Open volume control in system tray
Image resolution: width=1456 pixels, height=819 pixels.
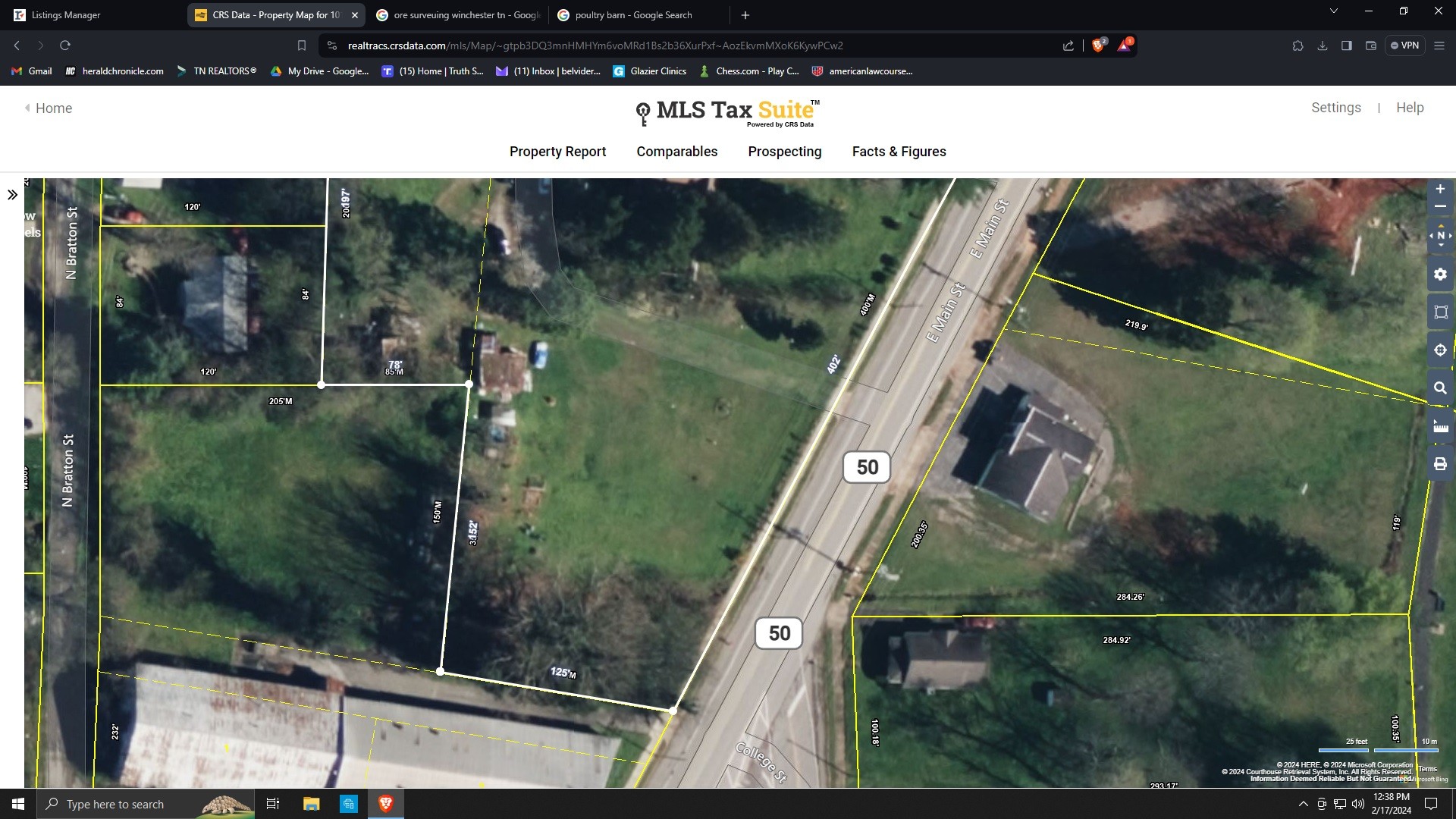tap(1358, 804)
